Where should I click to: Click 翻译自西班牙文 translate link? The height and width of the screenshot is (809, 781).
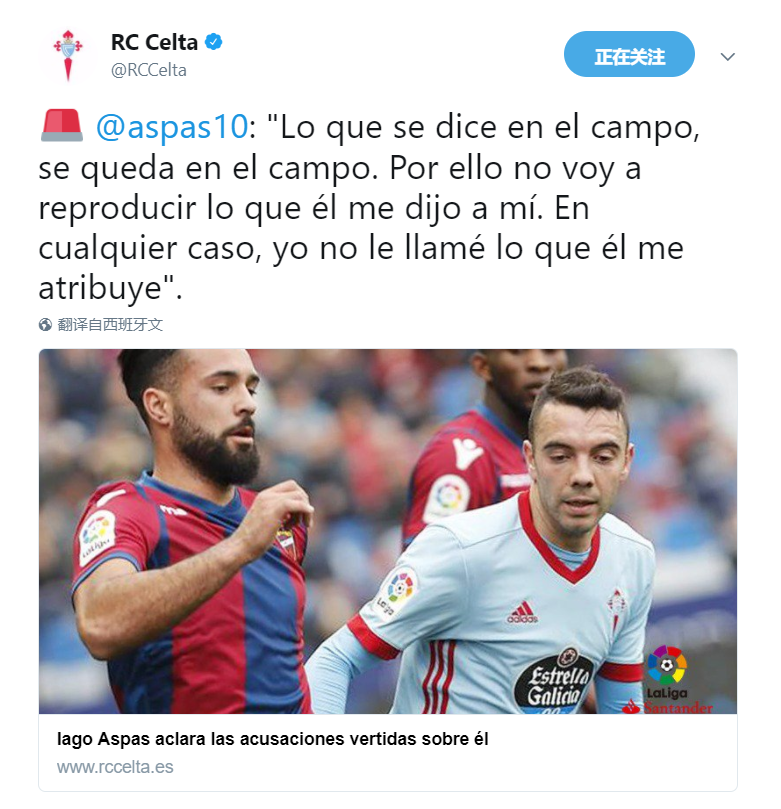click(x=110, y=325)
